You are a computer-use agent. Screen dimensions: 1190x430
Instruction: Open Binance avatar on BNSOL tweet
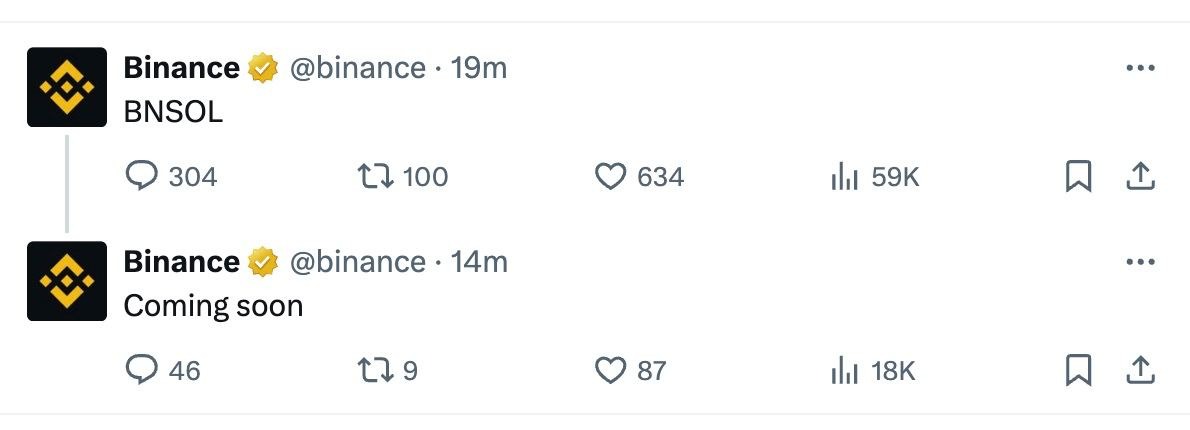pyautogui.click(x=67, y=87)
